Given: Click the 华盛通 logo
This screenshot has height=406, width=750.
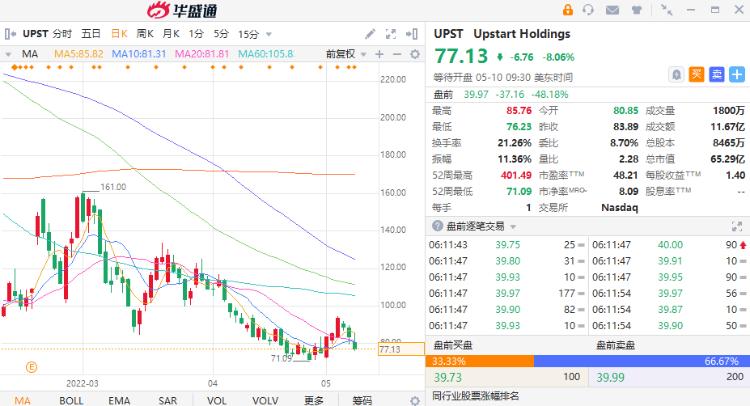Looking at the screenshot, I should (182, 10).
